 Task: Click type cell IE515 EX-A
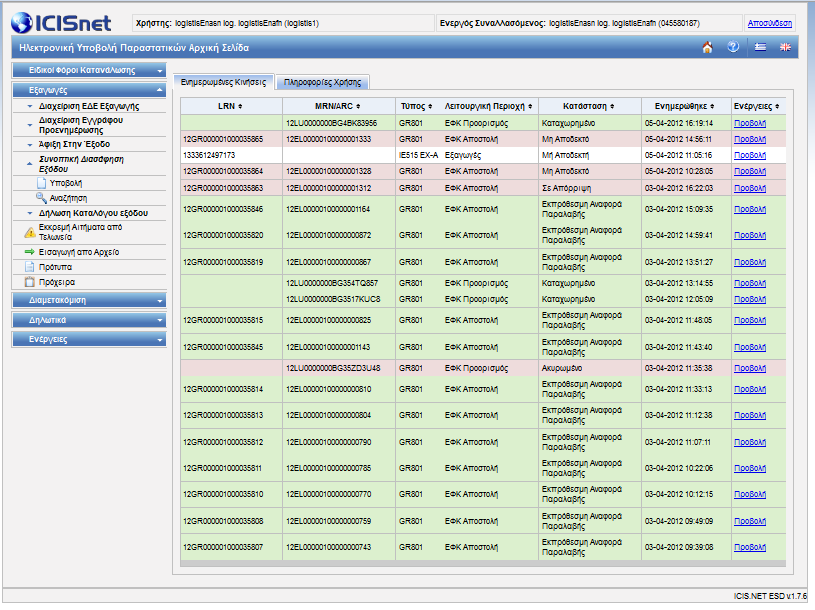click(418, 155)
